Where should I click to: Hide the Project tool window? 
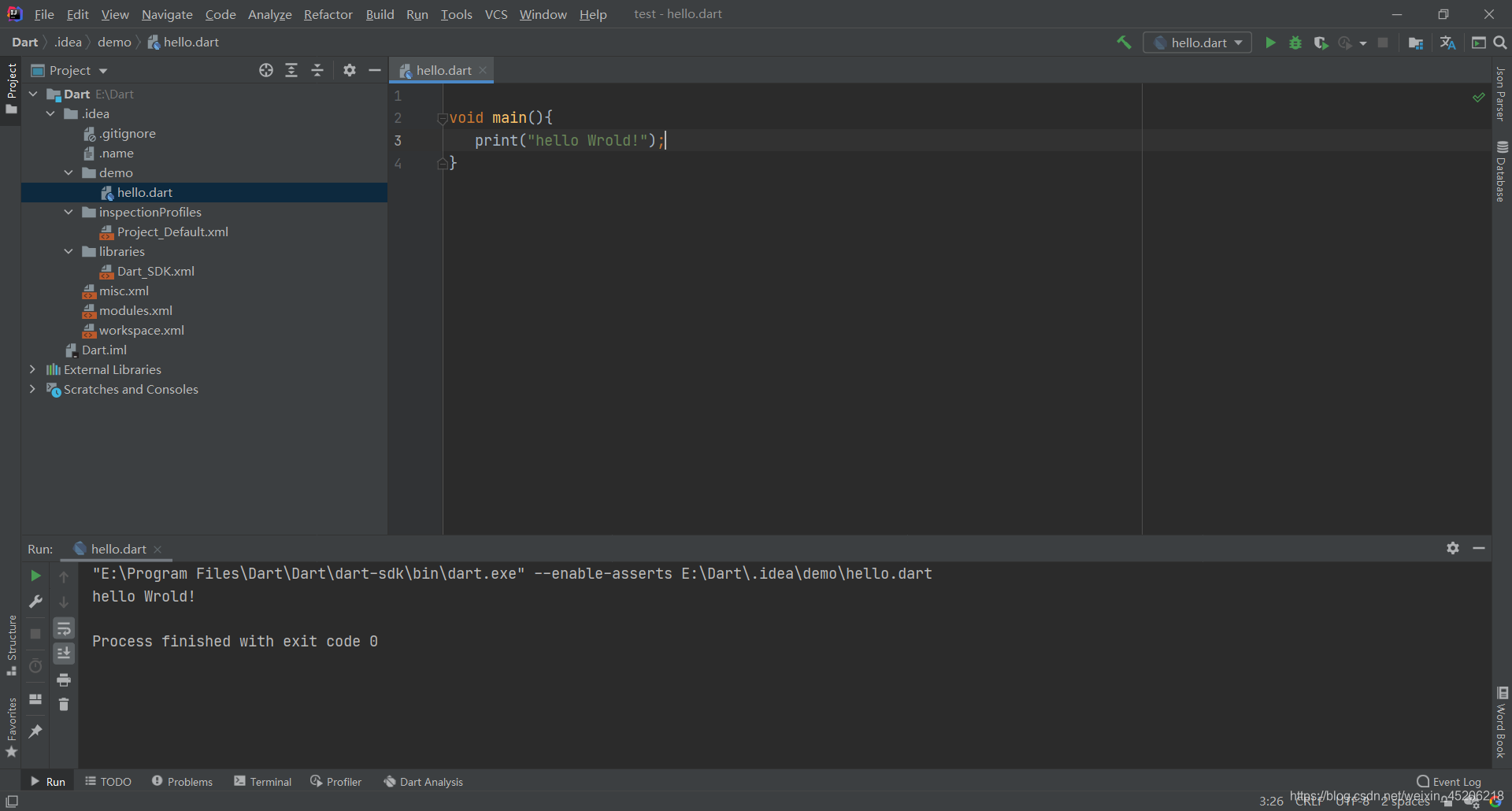coord(375,70)
